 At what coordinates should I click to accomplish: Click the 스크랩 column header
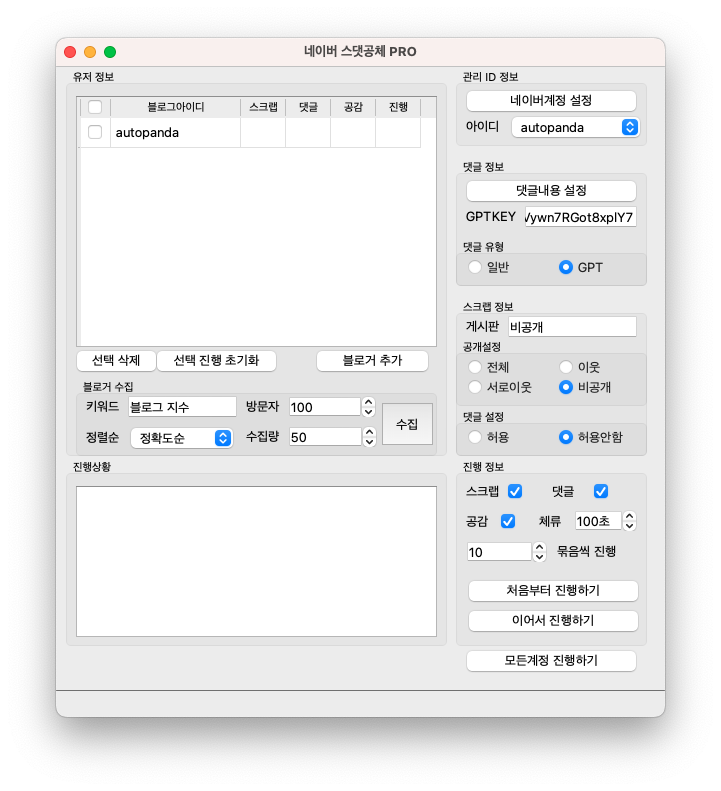pos(263,107)
